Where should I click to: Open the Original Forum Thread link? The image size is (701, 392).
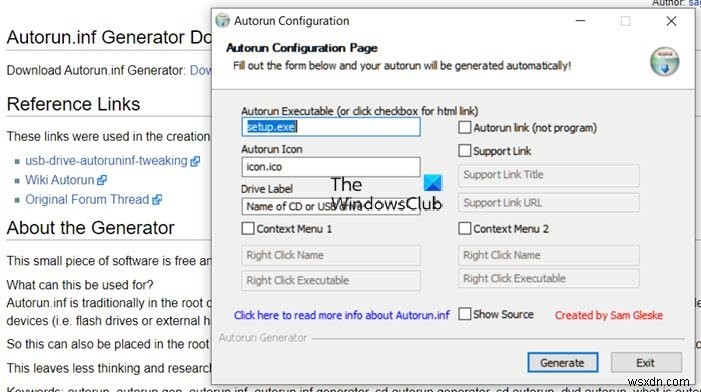coord(87,199)
